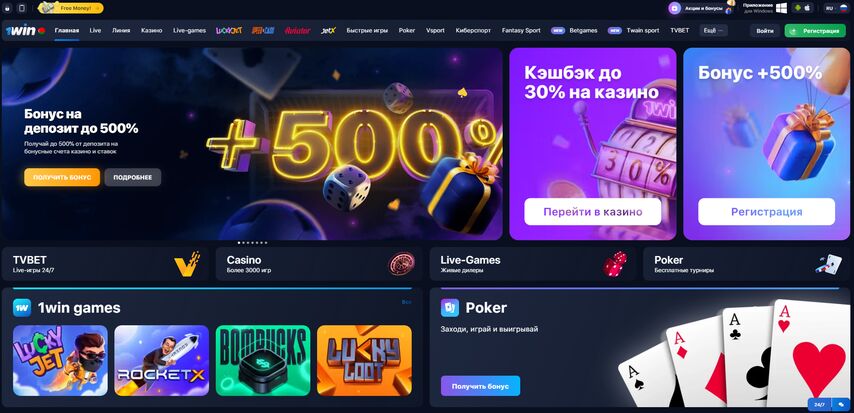Open the Акции и бонусы promo icon
This screenshot has height=413, width=854.
coord(675,8)
